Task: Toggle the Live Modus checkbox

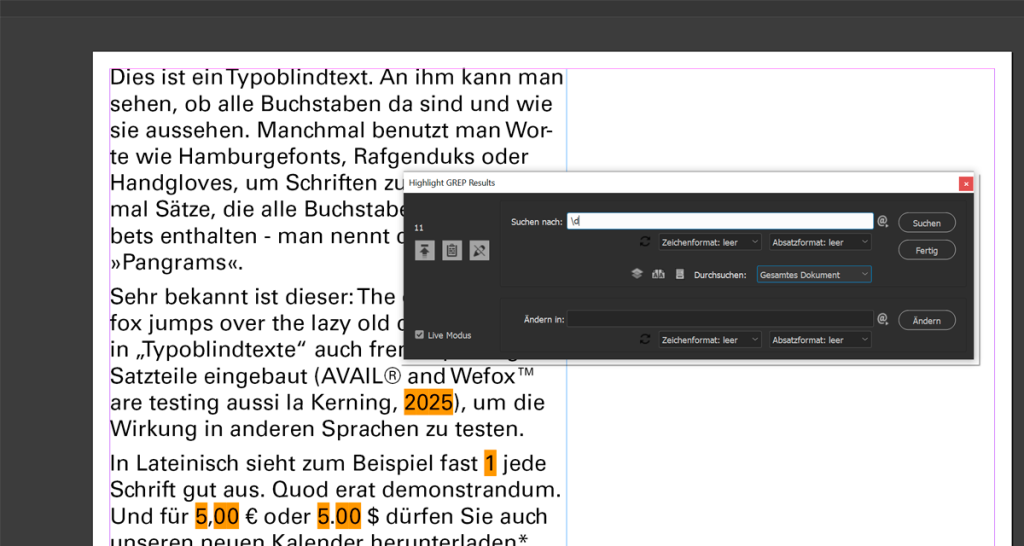Action: 419,335
